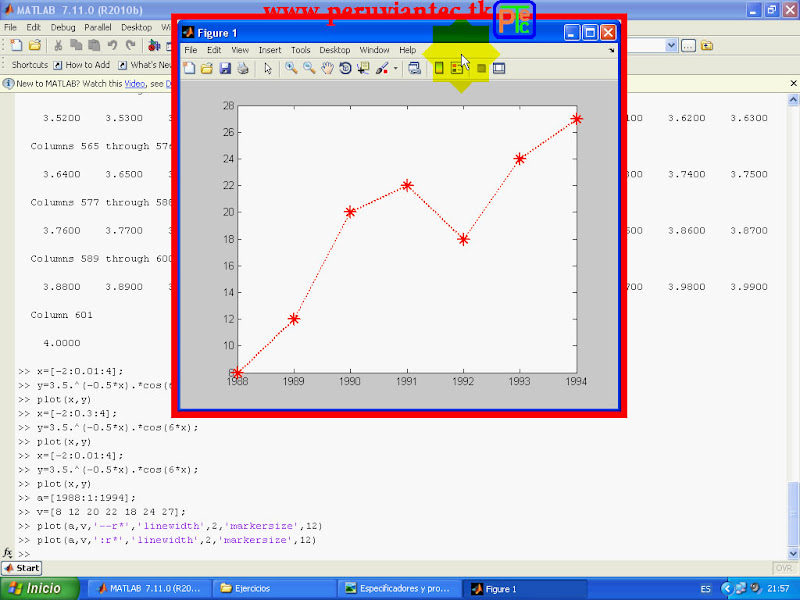Click the browse for folder ellipsis button

coord(688,45)
